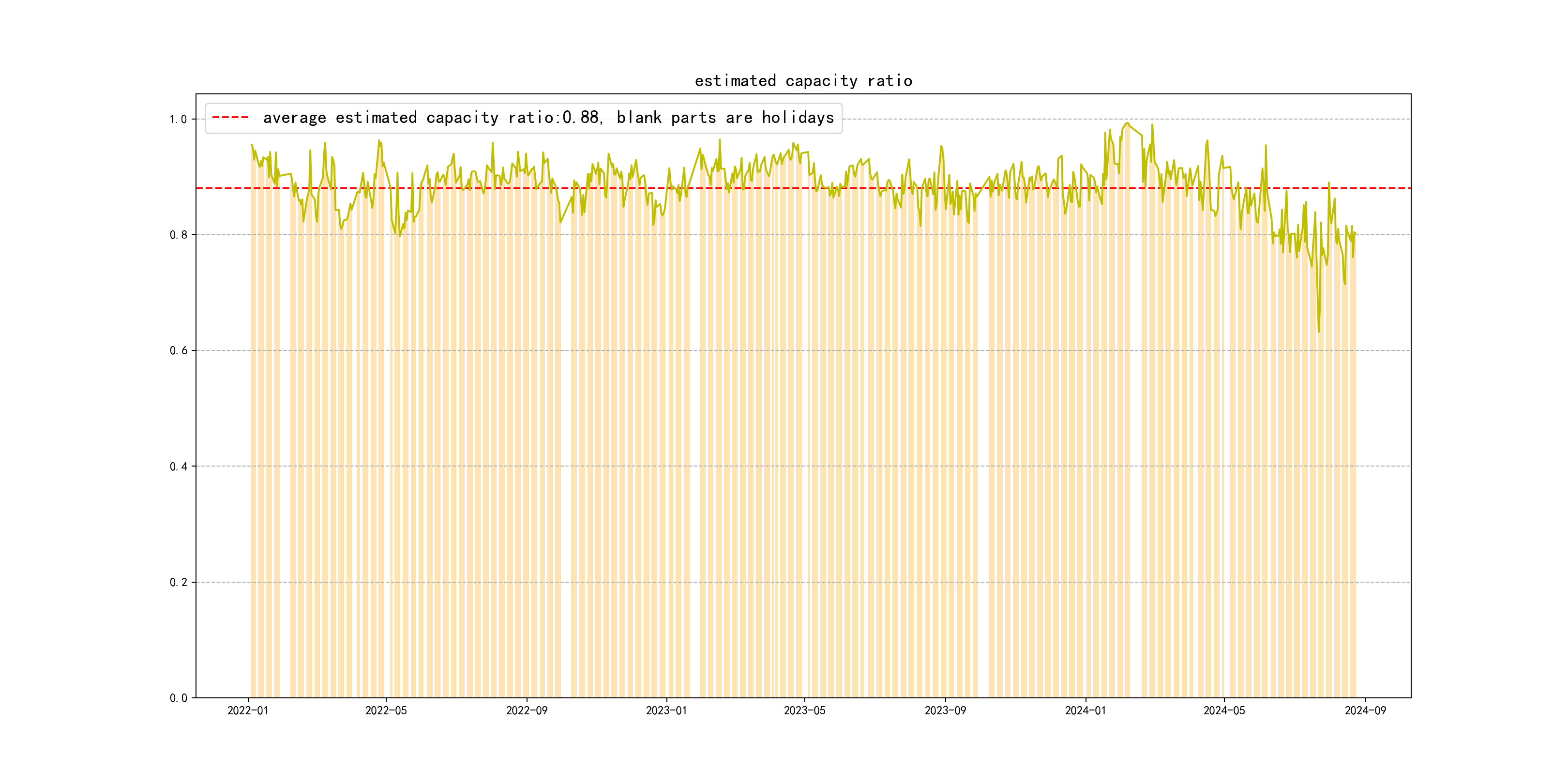Click the 2024-05 x-axis label

[x=1224, y=710]
